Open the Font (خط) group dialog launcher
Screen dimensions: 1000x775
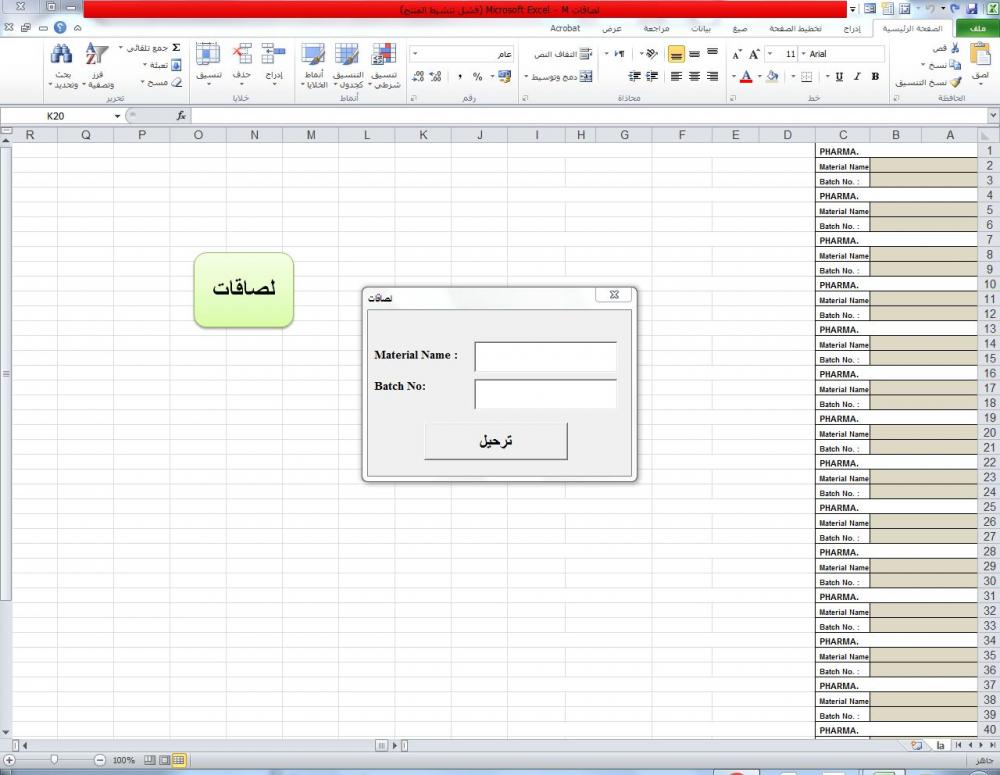pos(733,98)
